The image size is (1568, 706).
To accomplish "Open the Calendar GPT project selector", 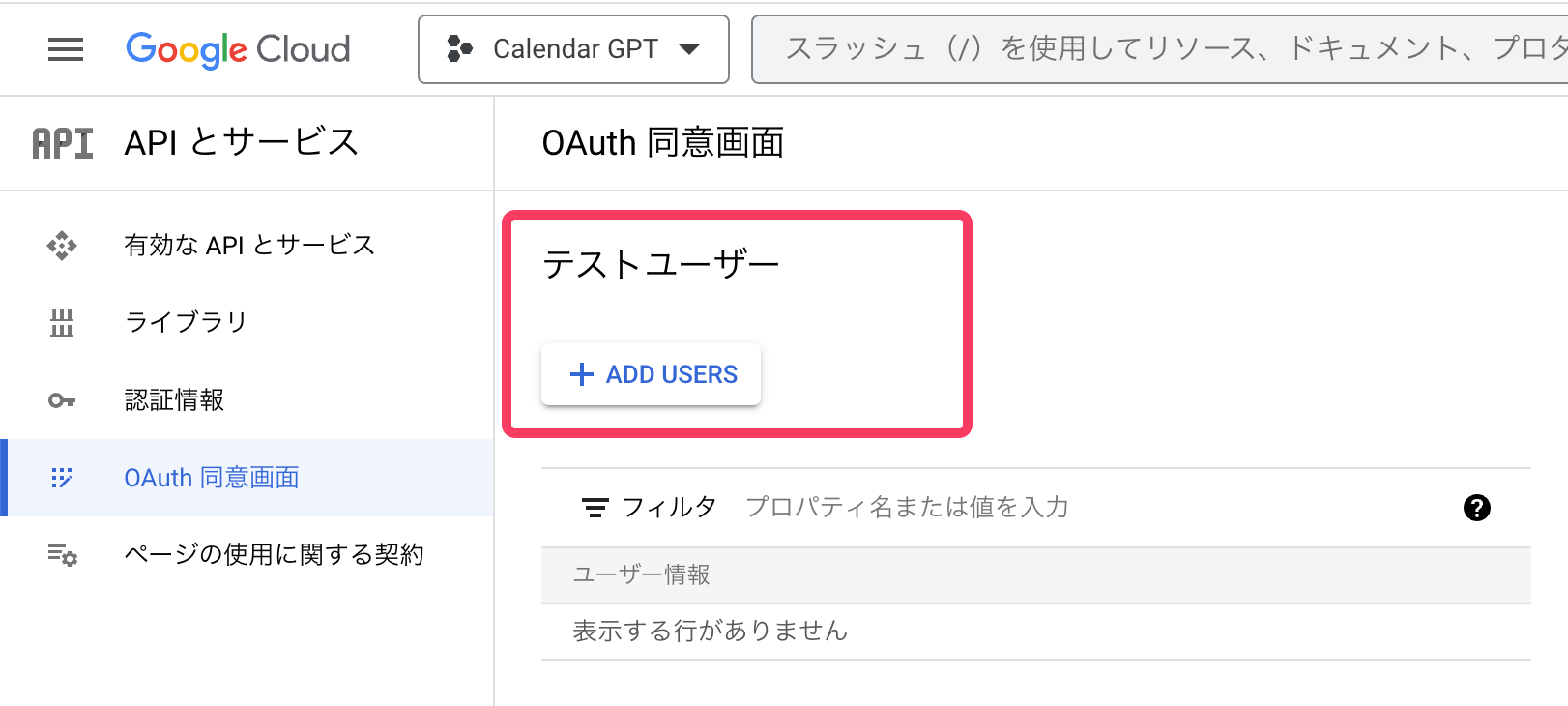I will 573,49.
